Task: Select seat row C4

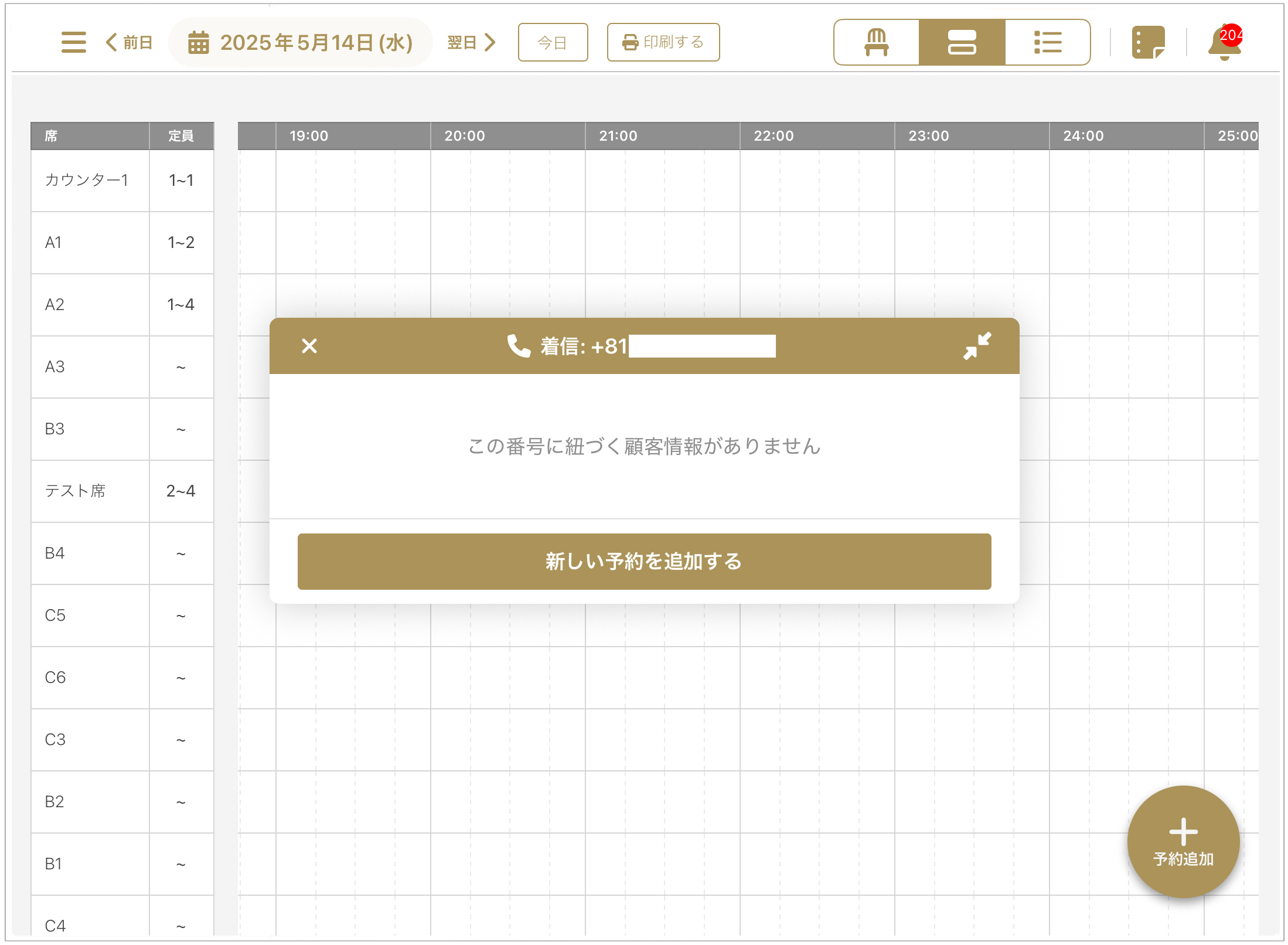Action: (x=122, y=916)
